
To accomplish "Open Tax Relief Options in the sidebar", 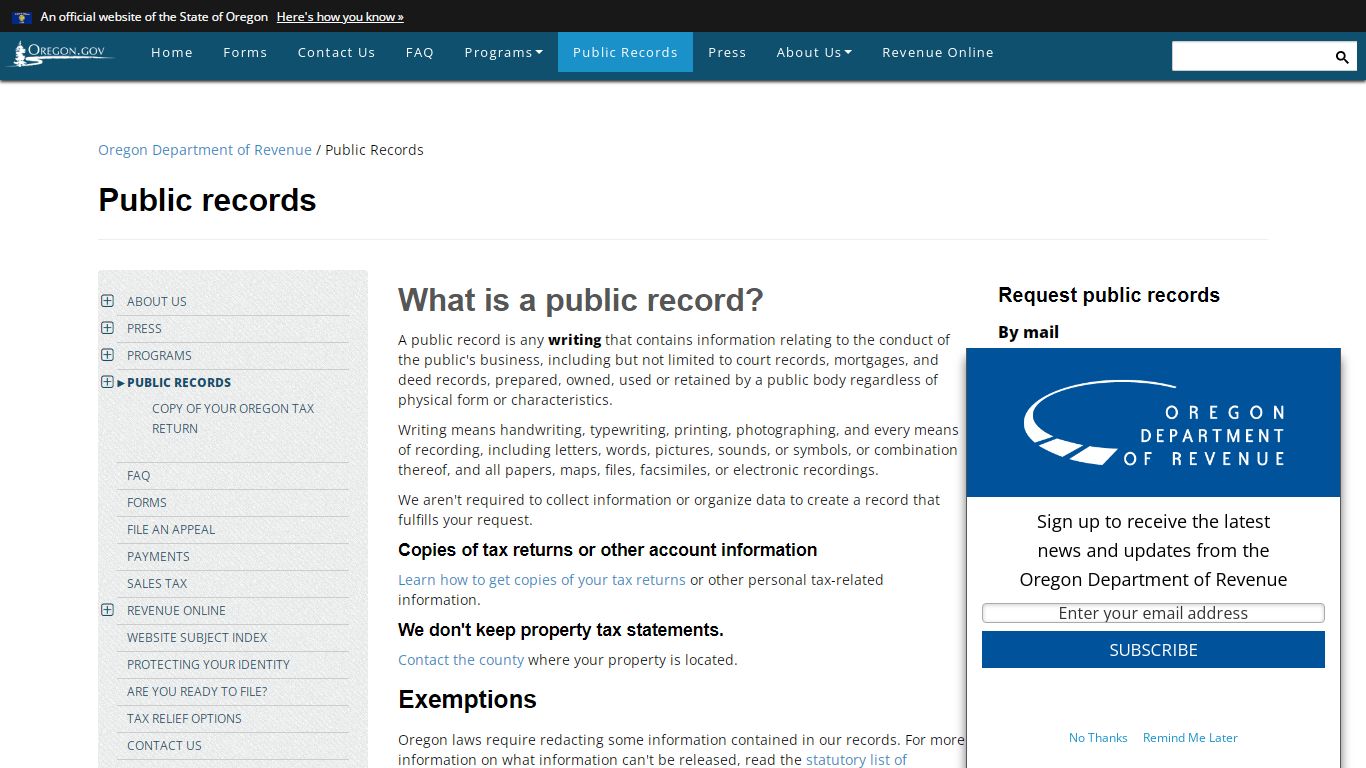I will click(x=184, y=719).
